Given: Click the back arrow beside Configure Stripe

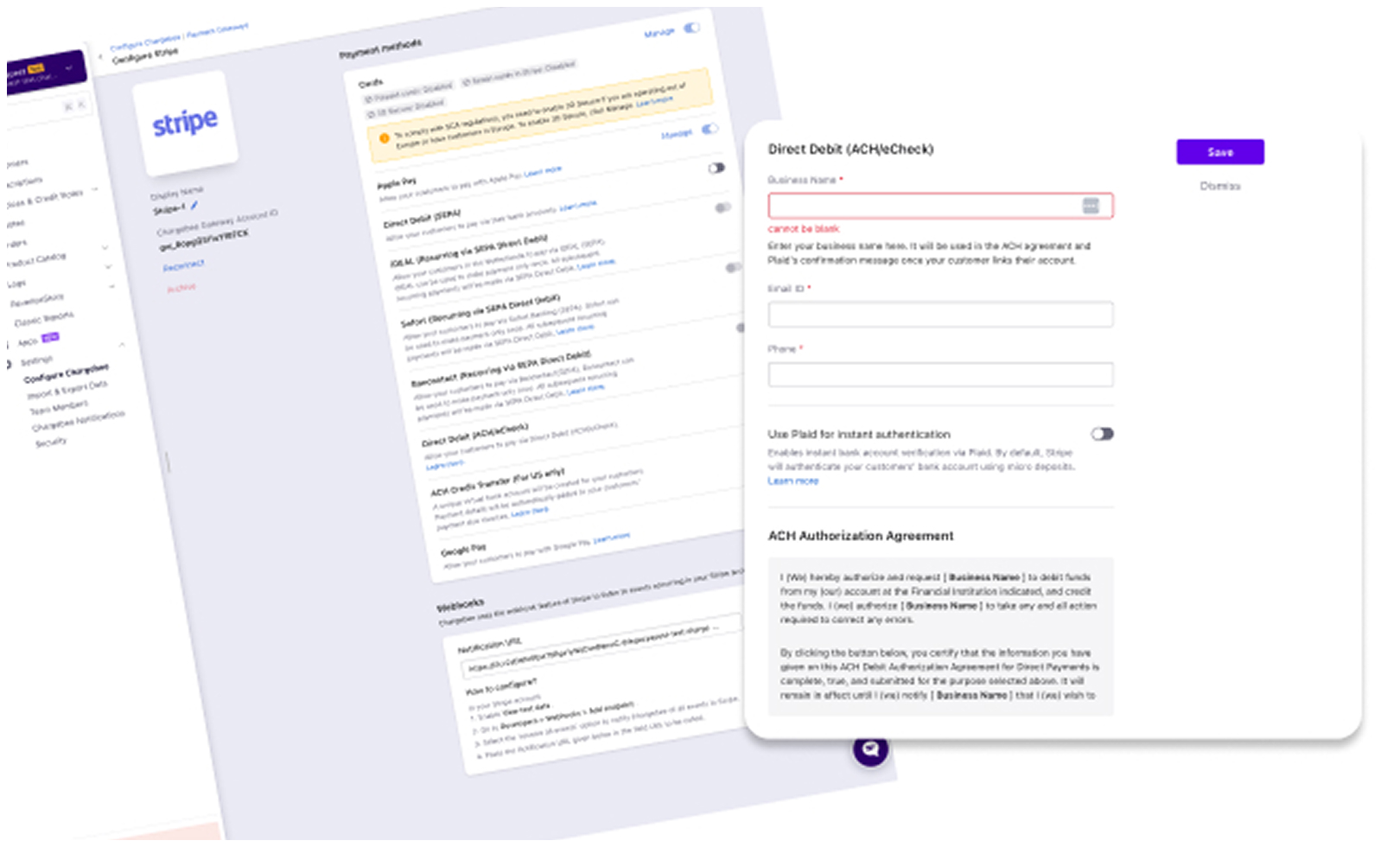Looking at the screenshot, I should pyautogui.click(x=99, y=58).
